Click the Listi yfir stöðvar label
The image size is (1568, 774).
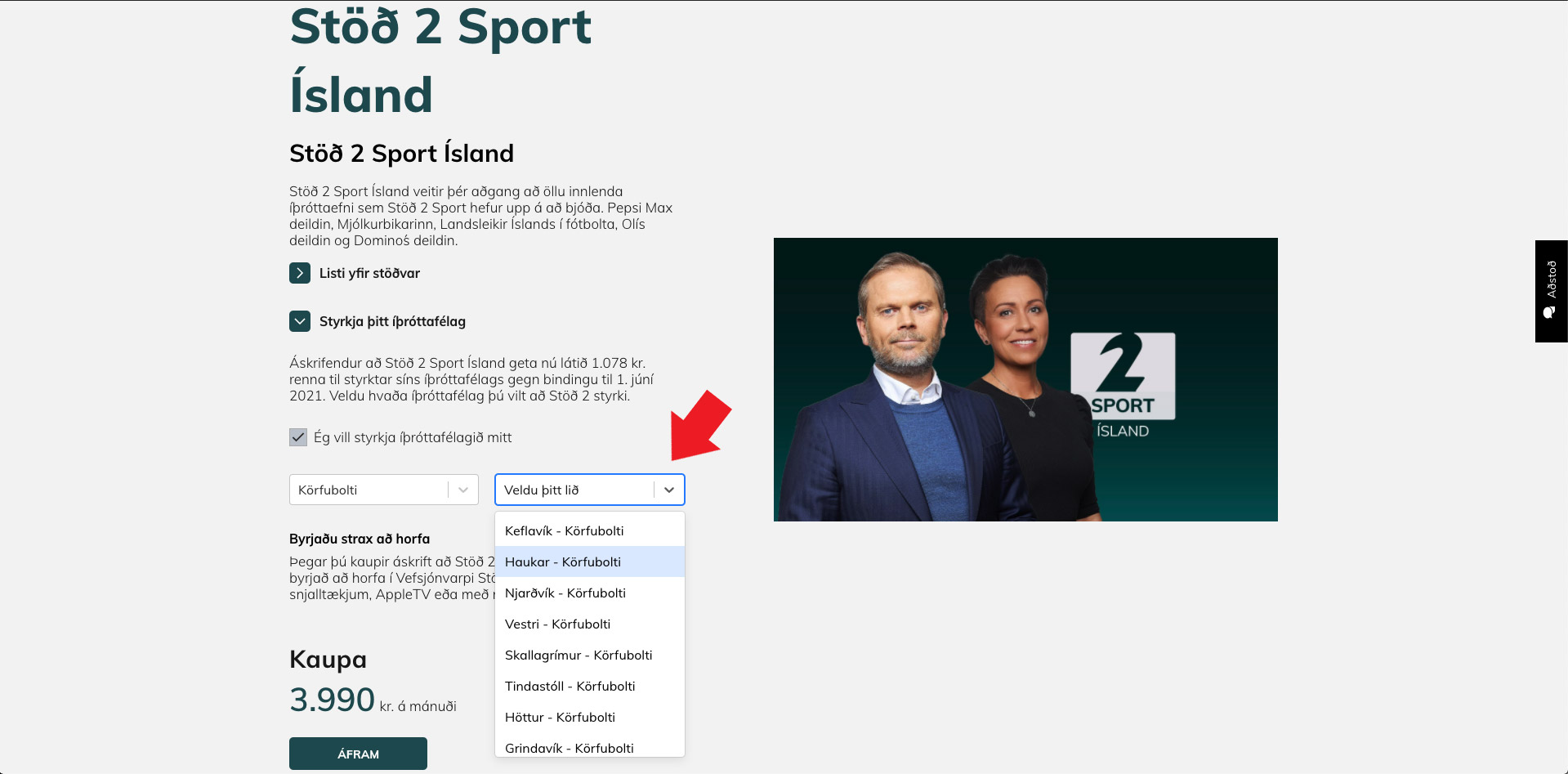point(369,273)
